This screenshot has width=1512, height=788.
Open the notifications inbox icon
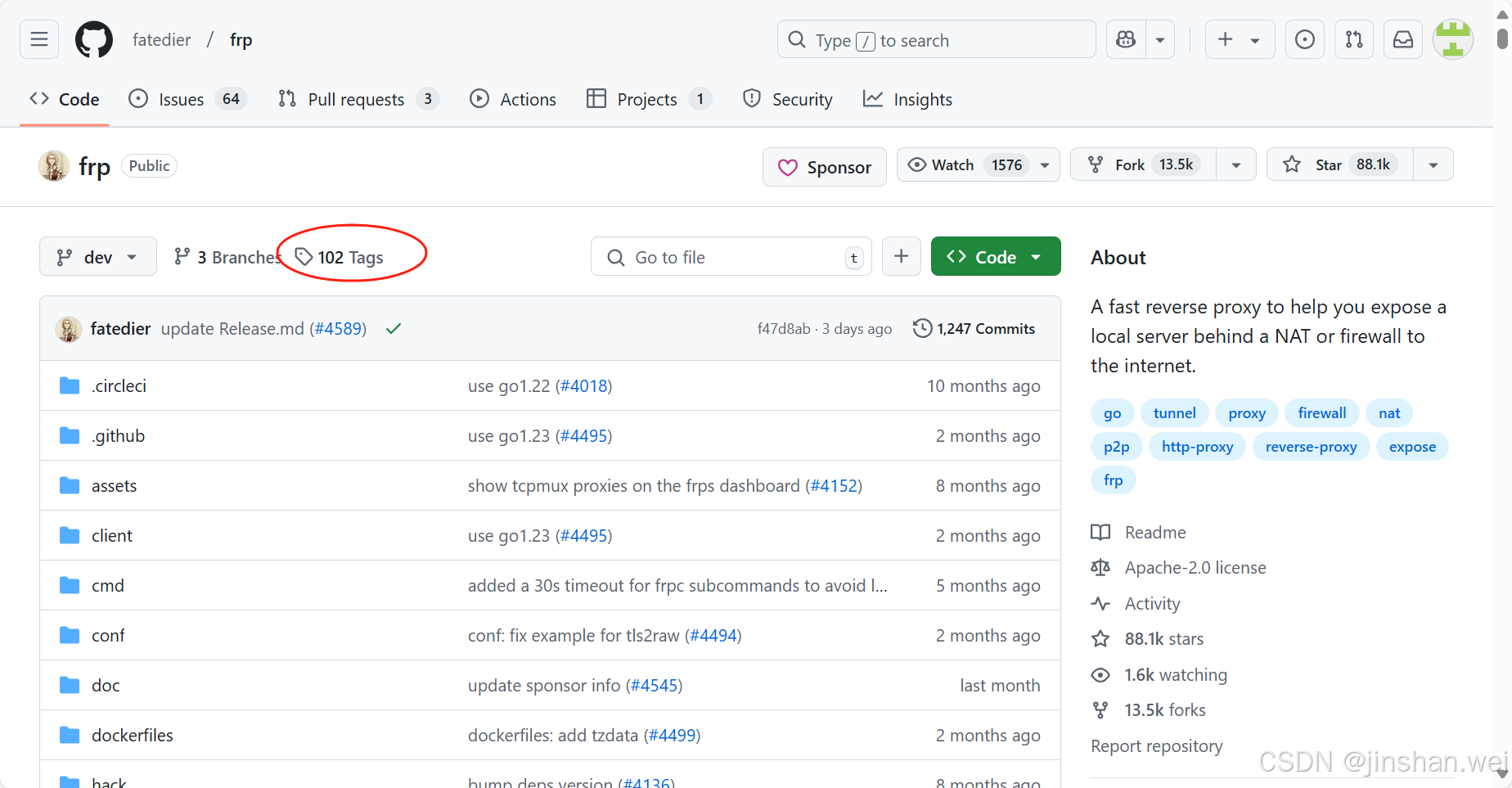point(1403,39)
